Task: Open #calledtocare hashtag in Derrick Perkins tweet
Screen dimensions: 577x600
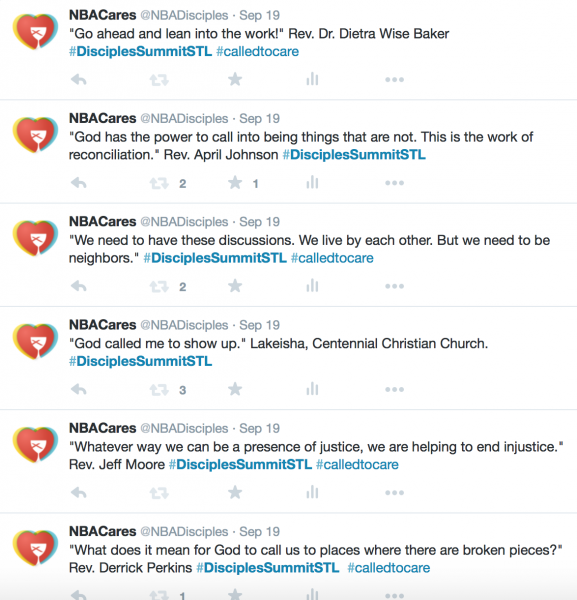Action: click(389, 568)
